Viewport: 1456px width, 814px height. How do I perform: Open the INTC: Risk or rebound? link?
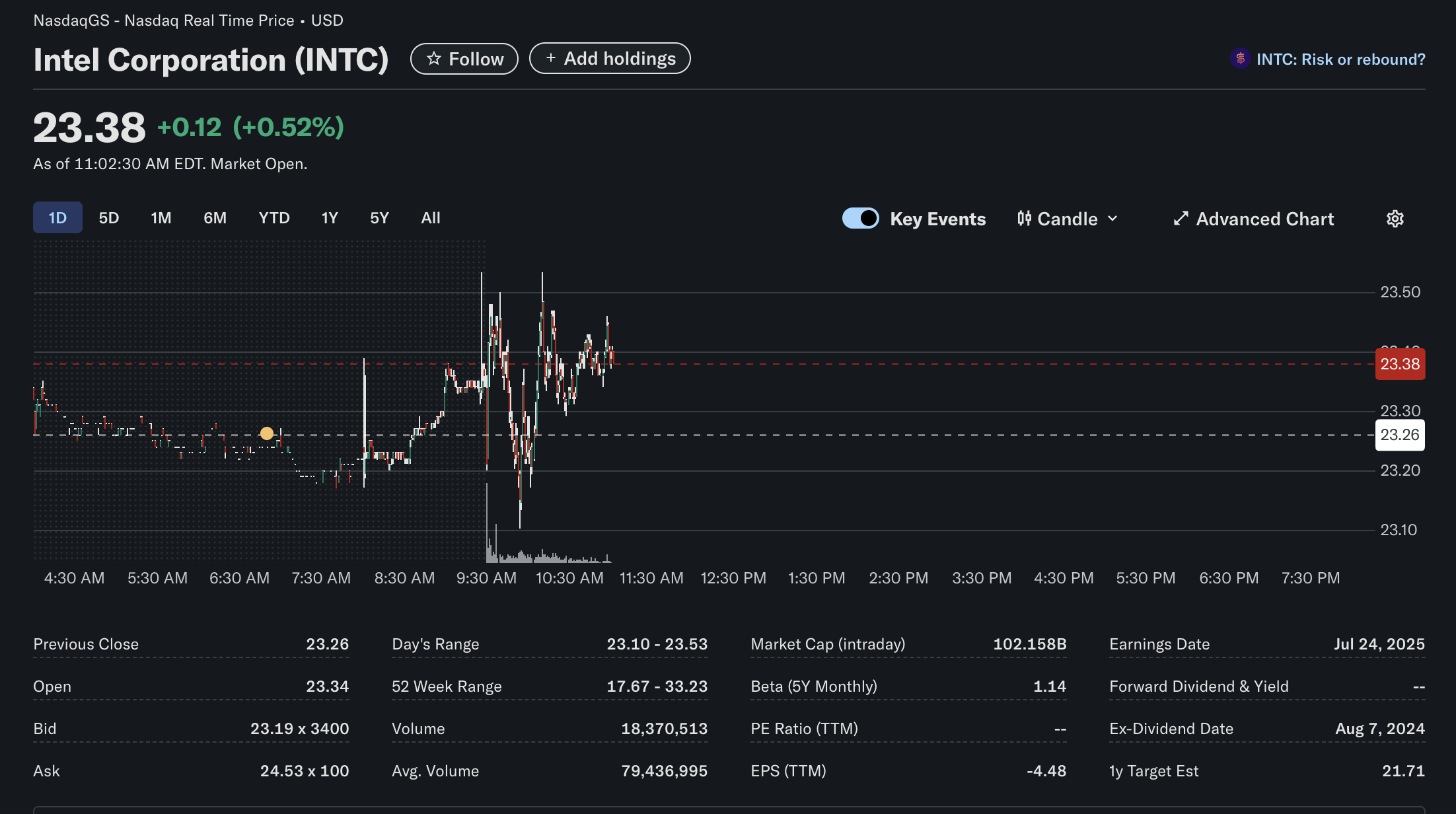pos(1340,59)
